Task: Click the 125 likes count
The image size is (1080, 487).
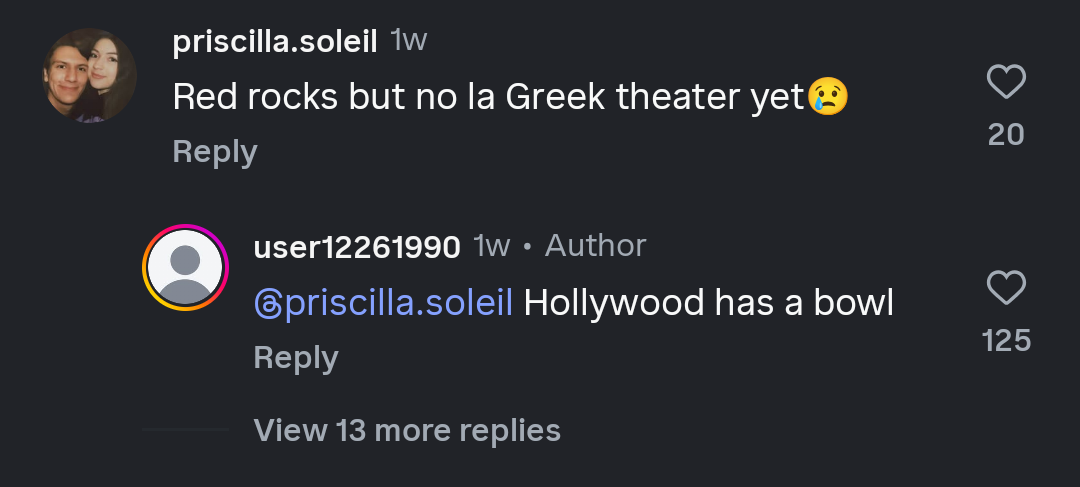Action: [x=1006, y=341]
